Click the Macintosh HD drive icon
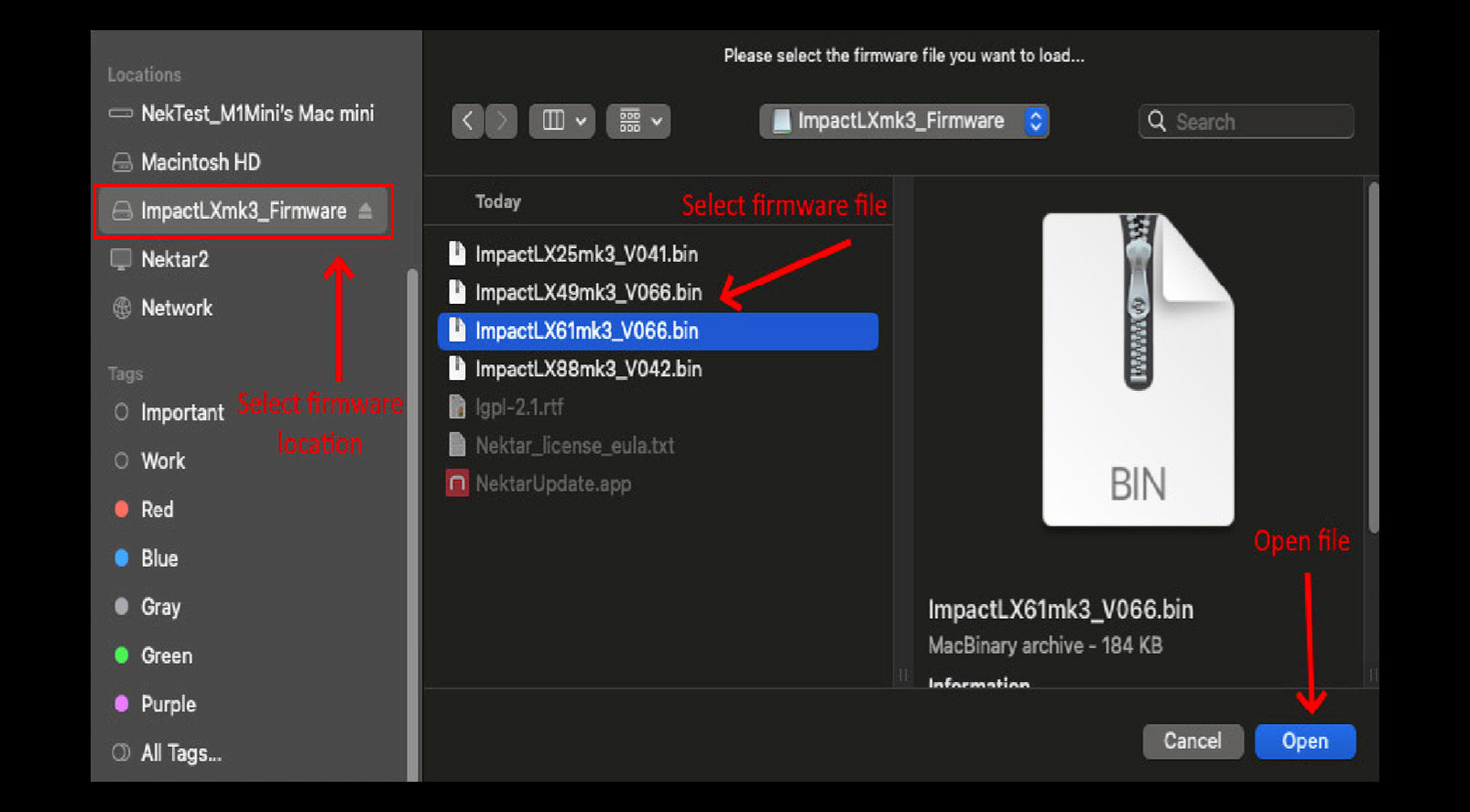The height and width of the screenshot is (812, 1470). (122, 163)
